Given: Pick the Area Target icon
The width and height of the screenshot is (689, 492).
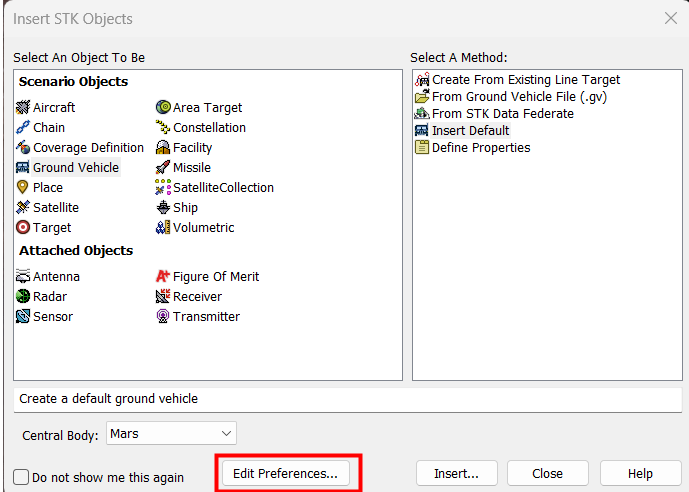Looking at the screenshot, I should pos(163,107).
